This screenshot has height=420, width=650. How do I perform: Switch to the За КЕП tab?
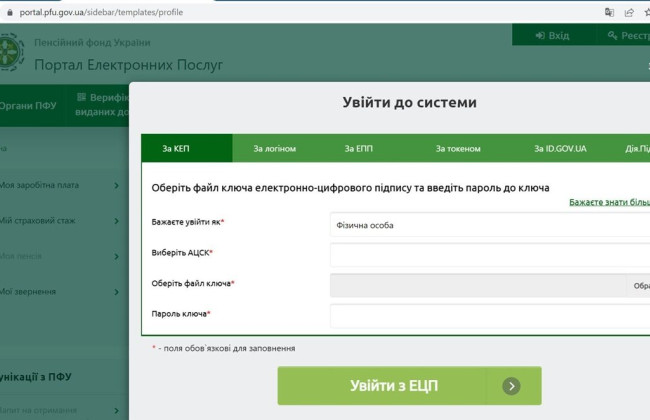(x=187, y=148)
